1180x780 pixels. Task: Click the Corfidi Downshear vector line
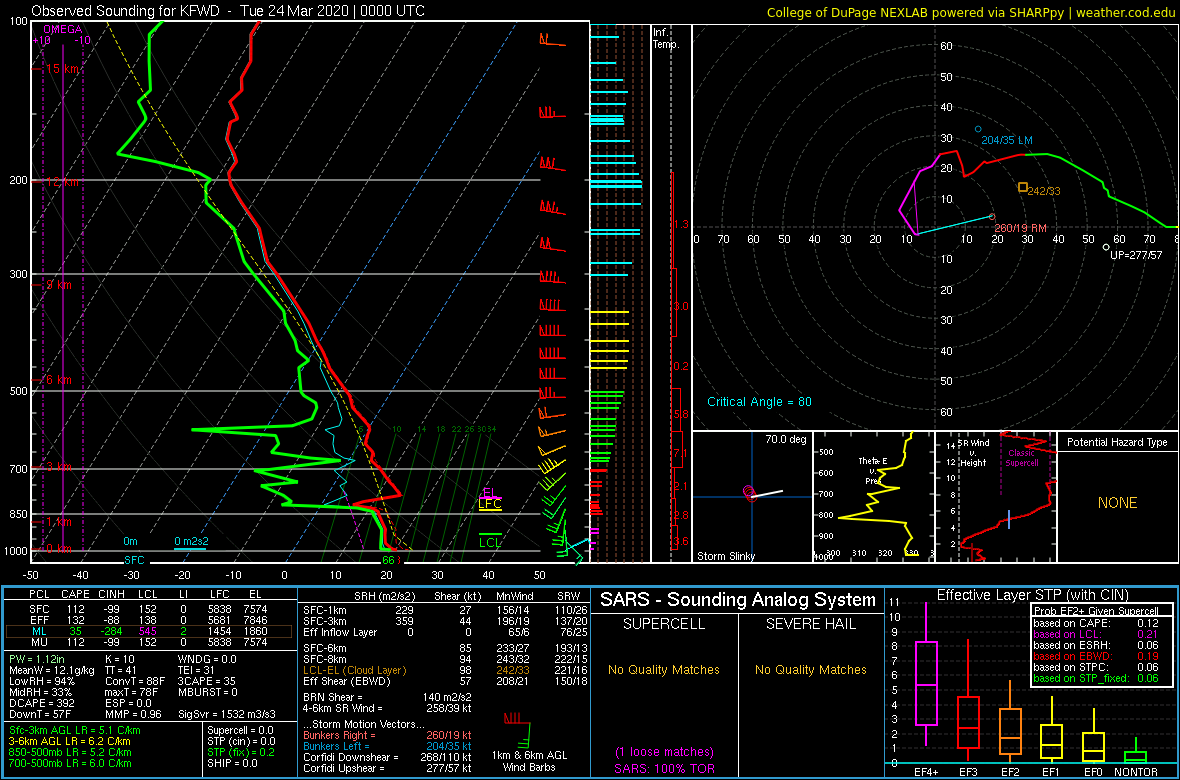[388, 757]
